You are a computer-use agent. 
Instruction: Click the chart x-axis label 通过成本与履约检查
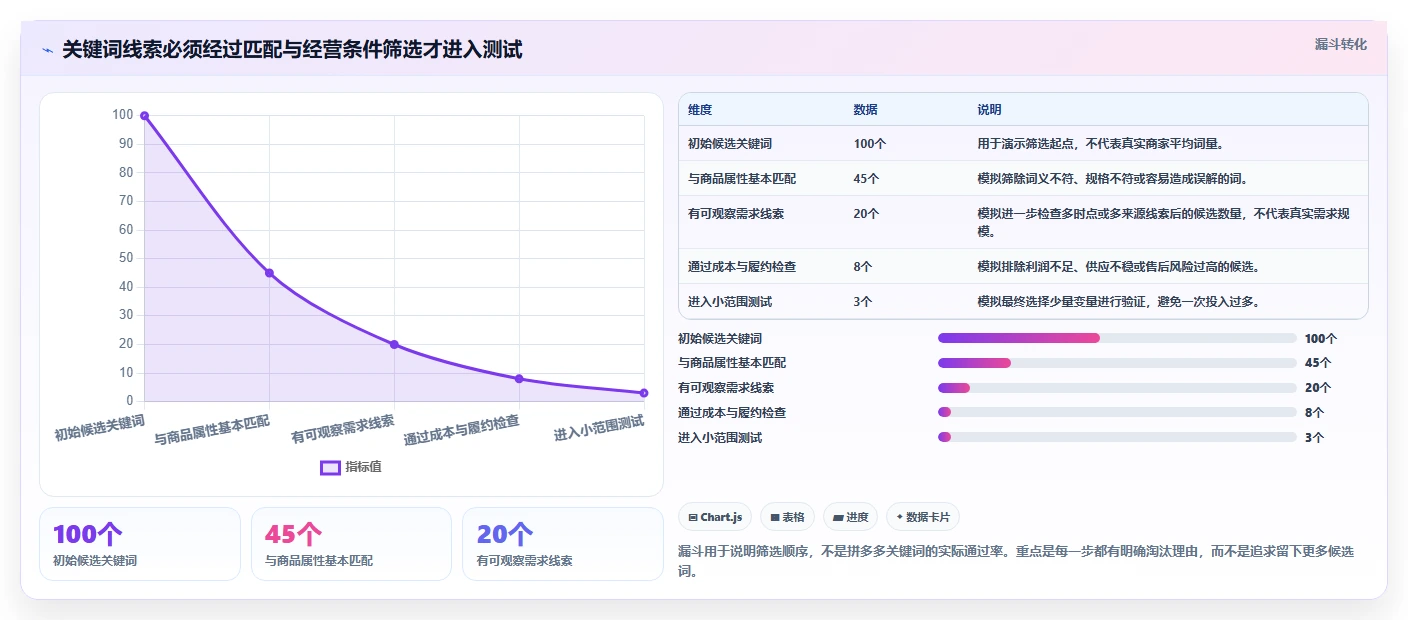click(x=462, y=430)
